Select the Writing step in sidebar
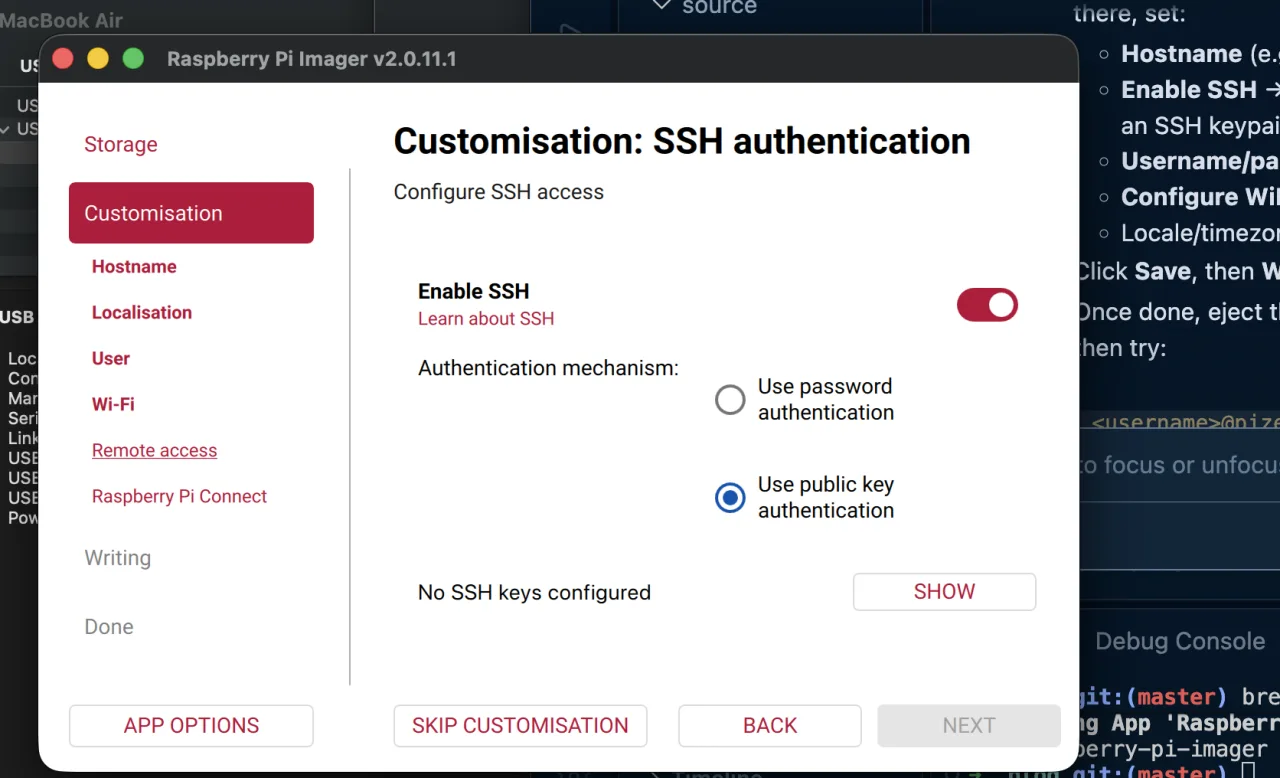This screenshot has height=778, width=1280. (118, 558)
